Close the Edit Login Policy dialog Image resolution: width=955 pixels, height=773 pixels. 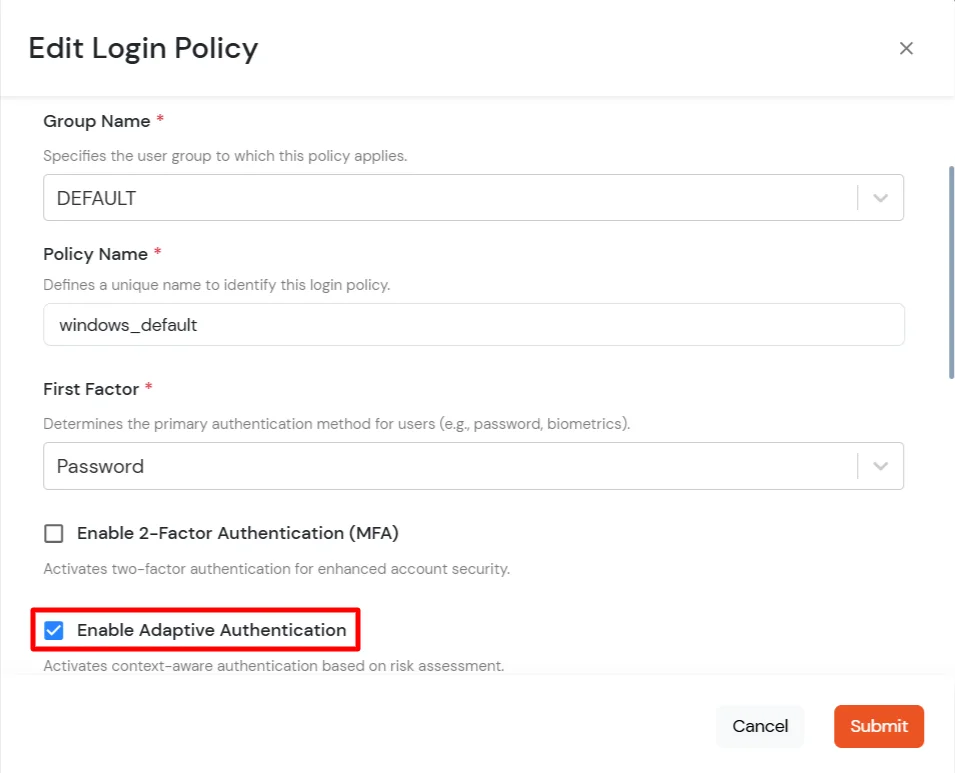(906, 47)
